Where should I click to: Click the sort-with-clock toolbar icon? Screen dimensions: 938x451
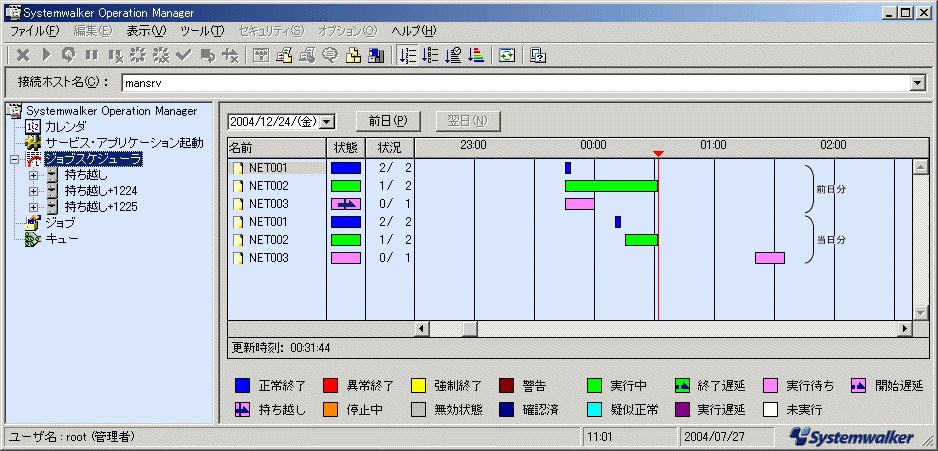(x=453, y=56)
